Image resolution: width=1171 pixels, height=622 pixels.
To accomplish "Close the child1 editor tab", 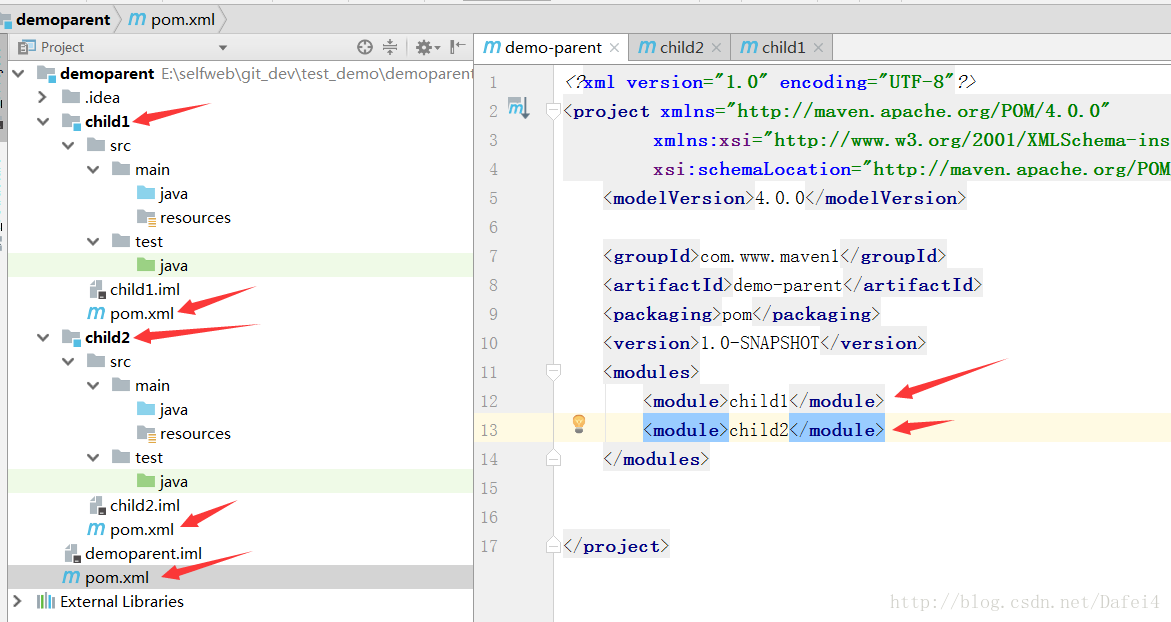I will click(x=819, y=48).
